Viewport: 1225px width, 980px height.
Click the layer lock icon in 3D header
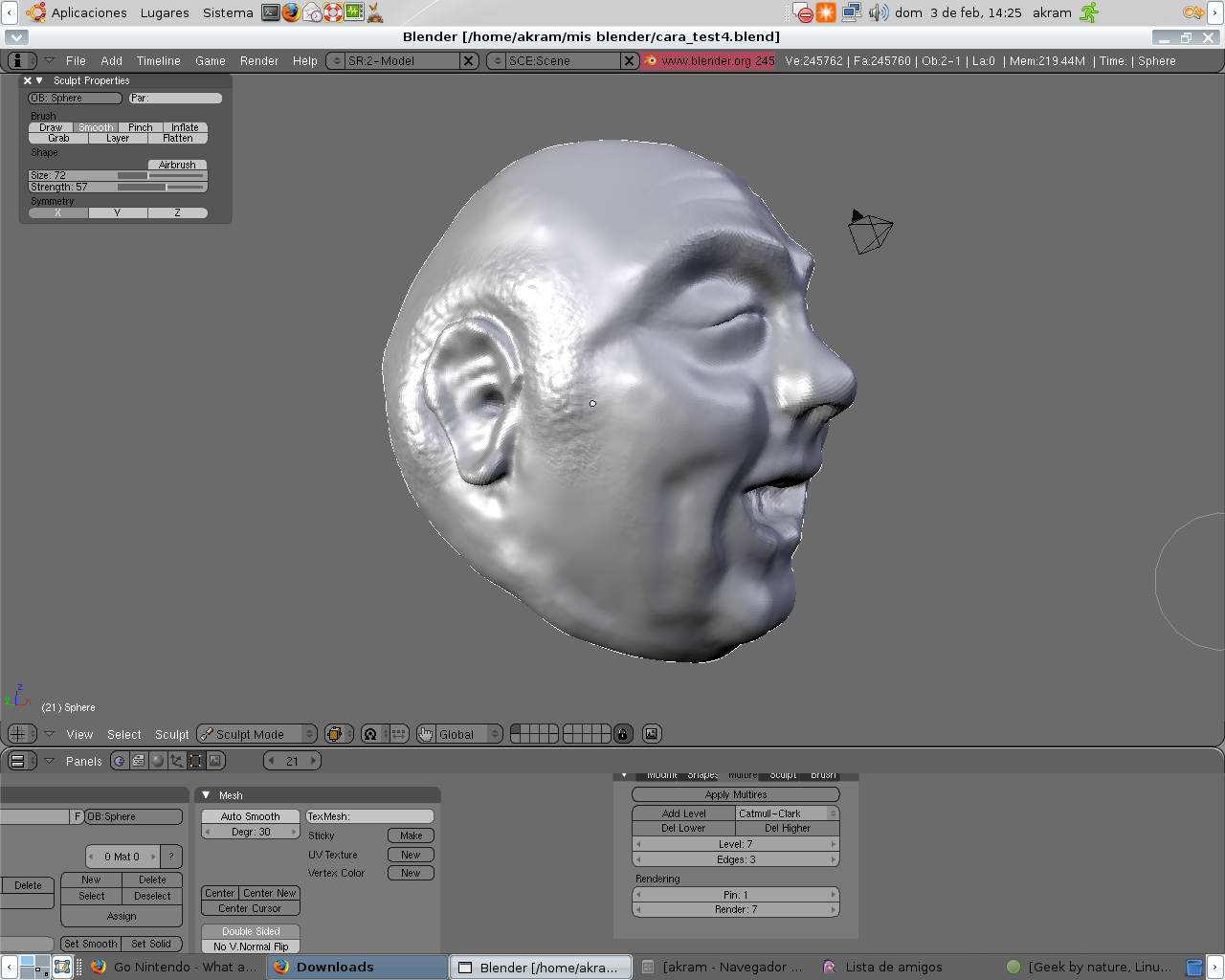(623, 734)
